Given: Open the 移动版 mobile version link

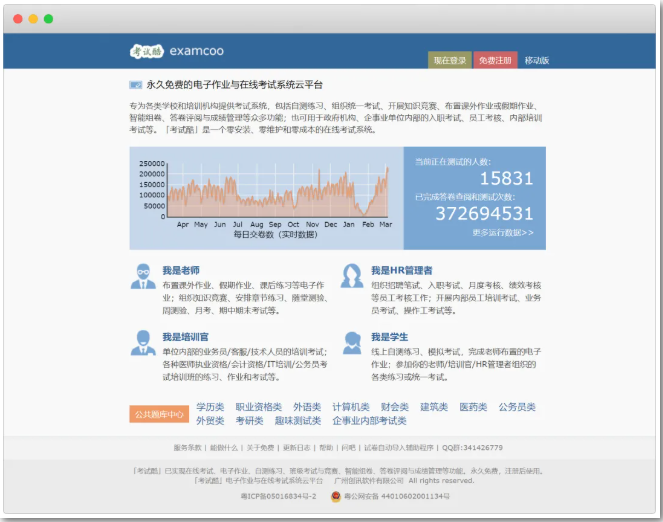Looking at the screenshot, I should click(x=537, y=60).
